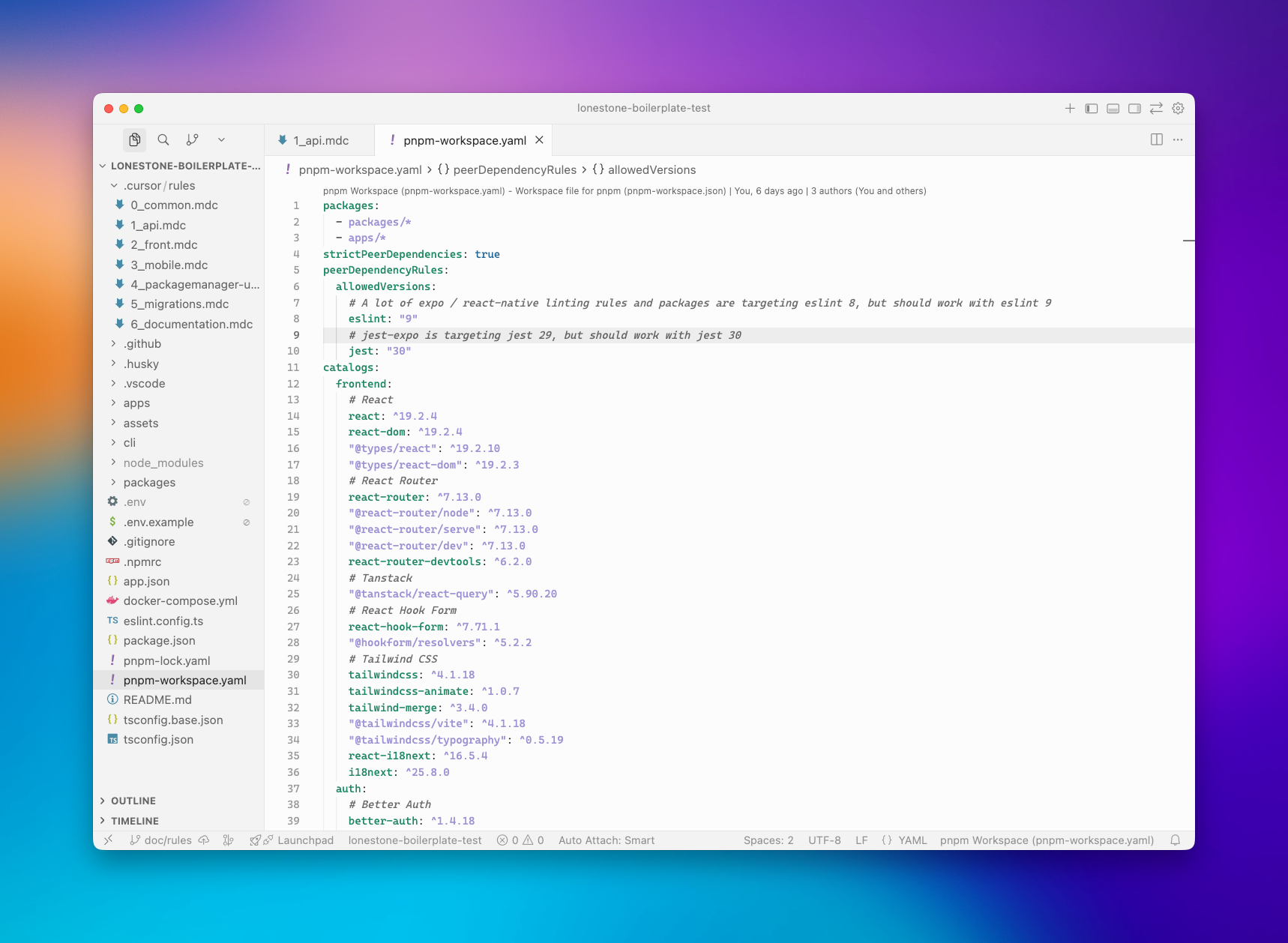The image size is (1288, 943).
Task: Toggle the primary sidebar visibility
Action: pyautogui.click(x=1092, y=109)
